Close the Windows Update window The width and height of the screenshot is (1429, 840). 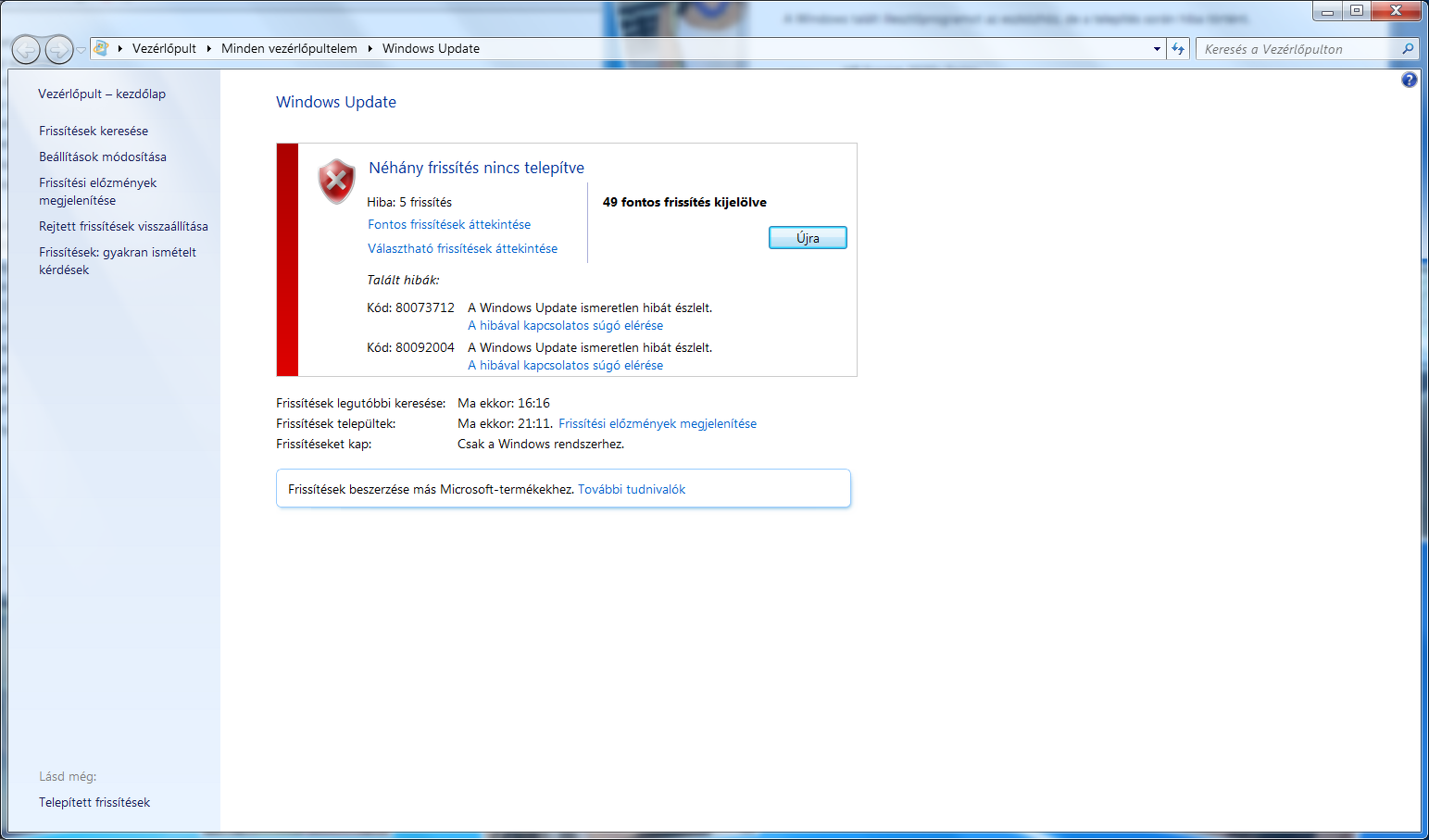pyautogui.click(x=1396, y=11)
